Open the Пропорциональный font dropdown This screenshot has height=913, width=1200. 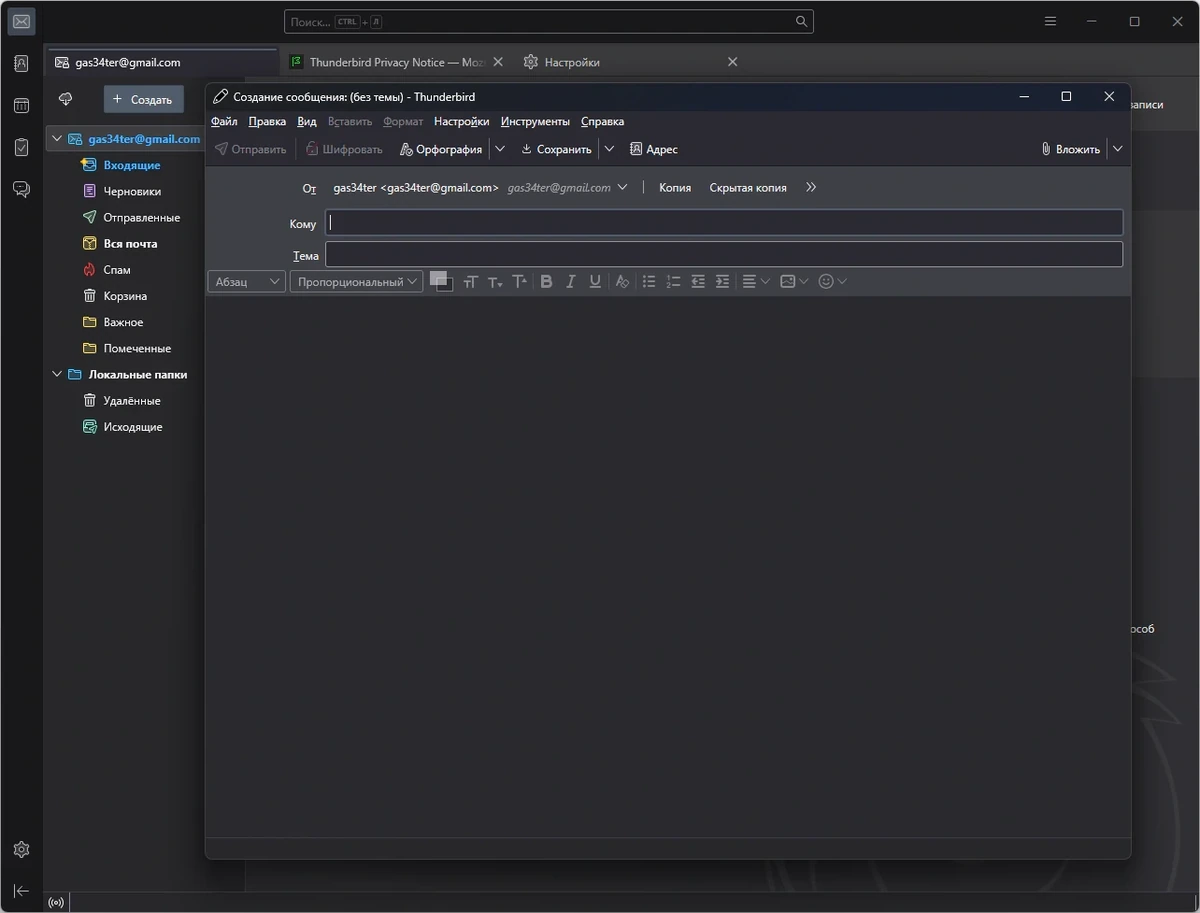(x=356, y=282)
